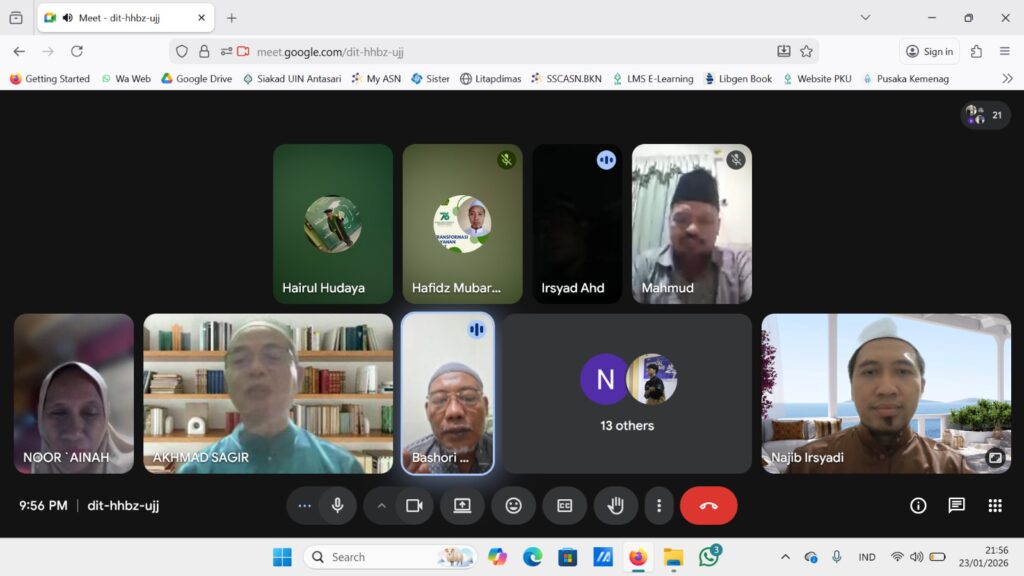Open the More options vertical dots menu

pos(659,505)
